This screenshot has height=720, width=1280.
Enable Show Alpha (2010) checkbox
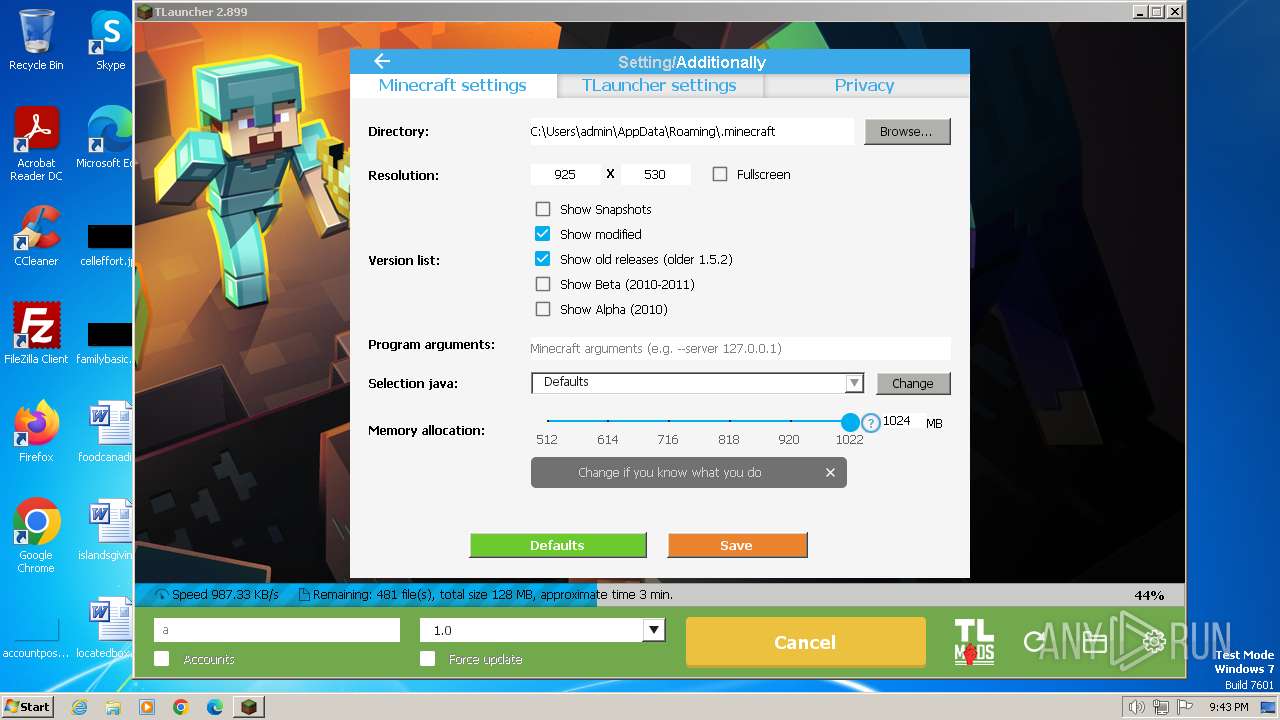[x=543, y=309]
